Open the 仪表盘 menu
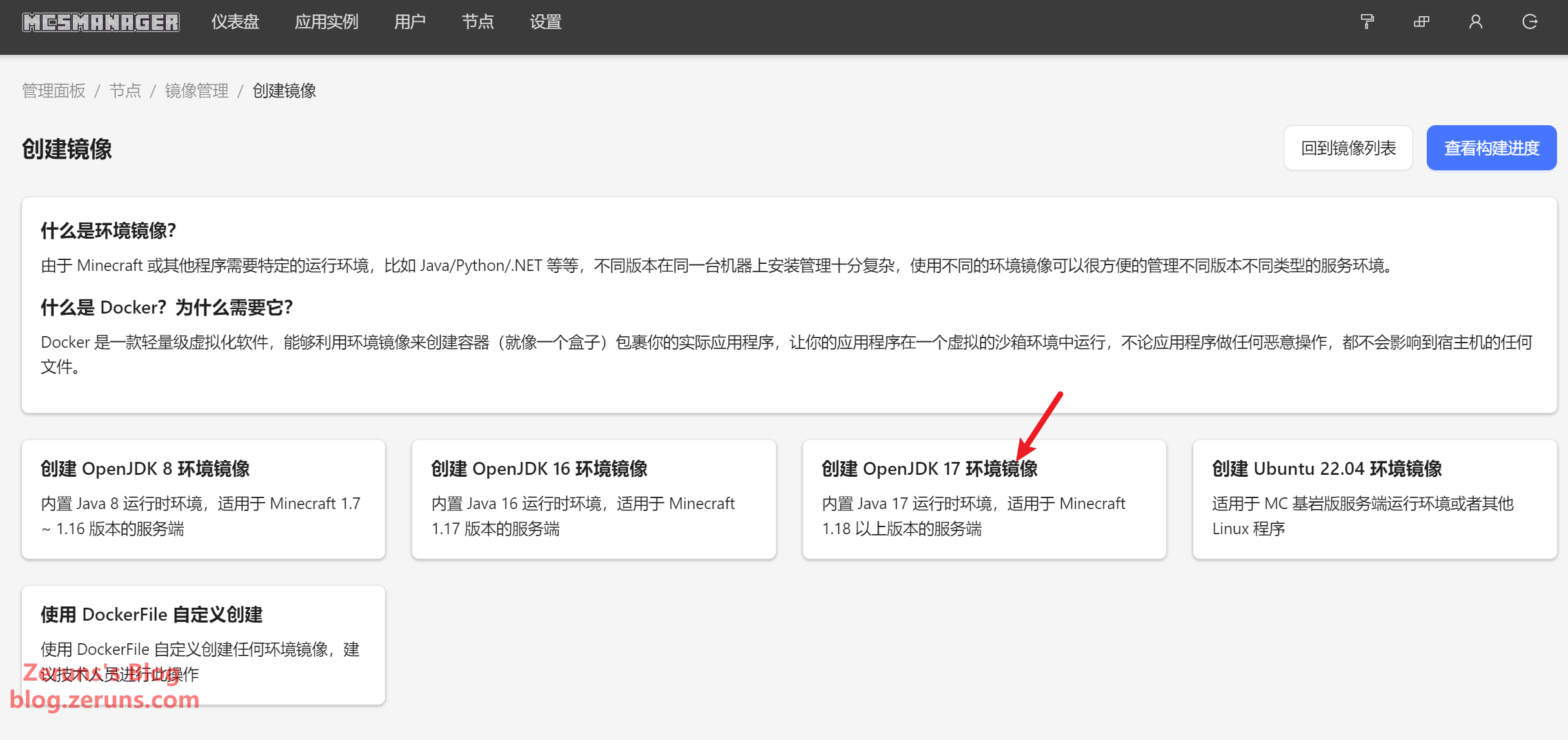The image size is (1568, 740). pyautogui.click(x=235, y=22)
